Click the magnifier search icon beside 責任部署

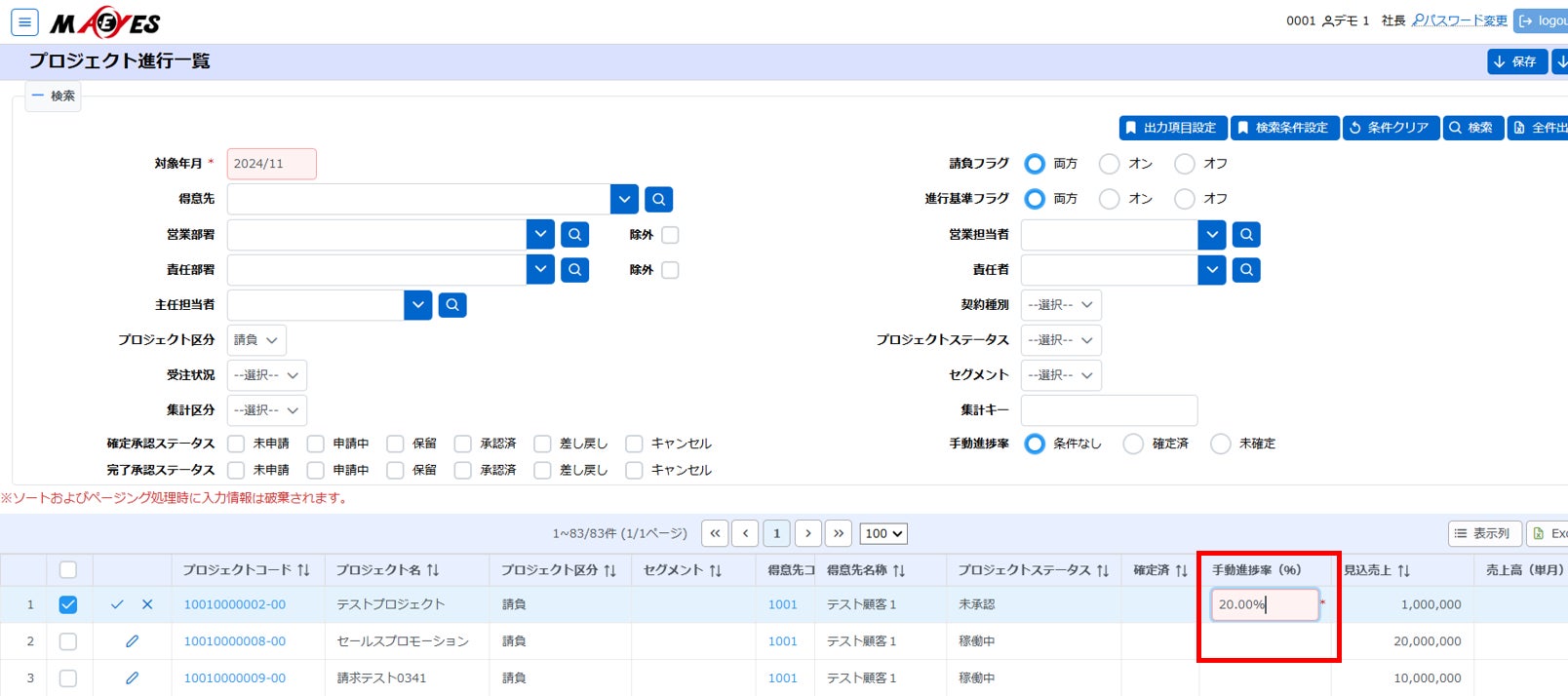[574, 270]
